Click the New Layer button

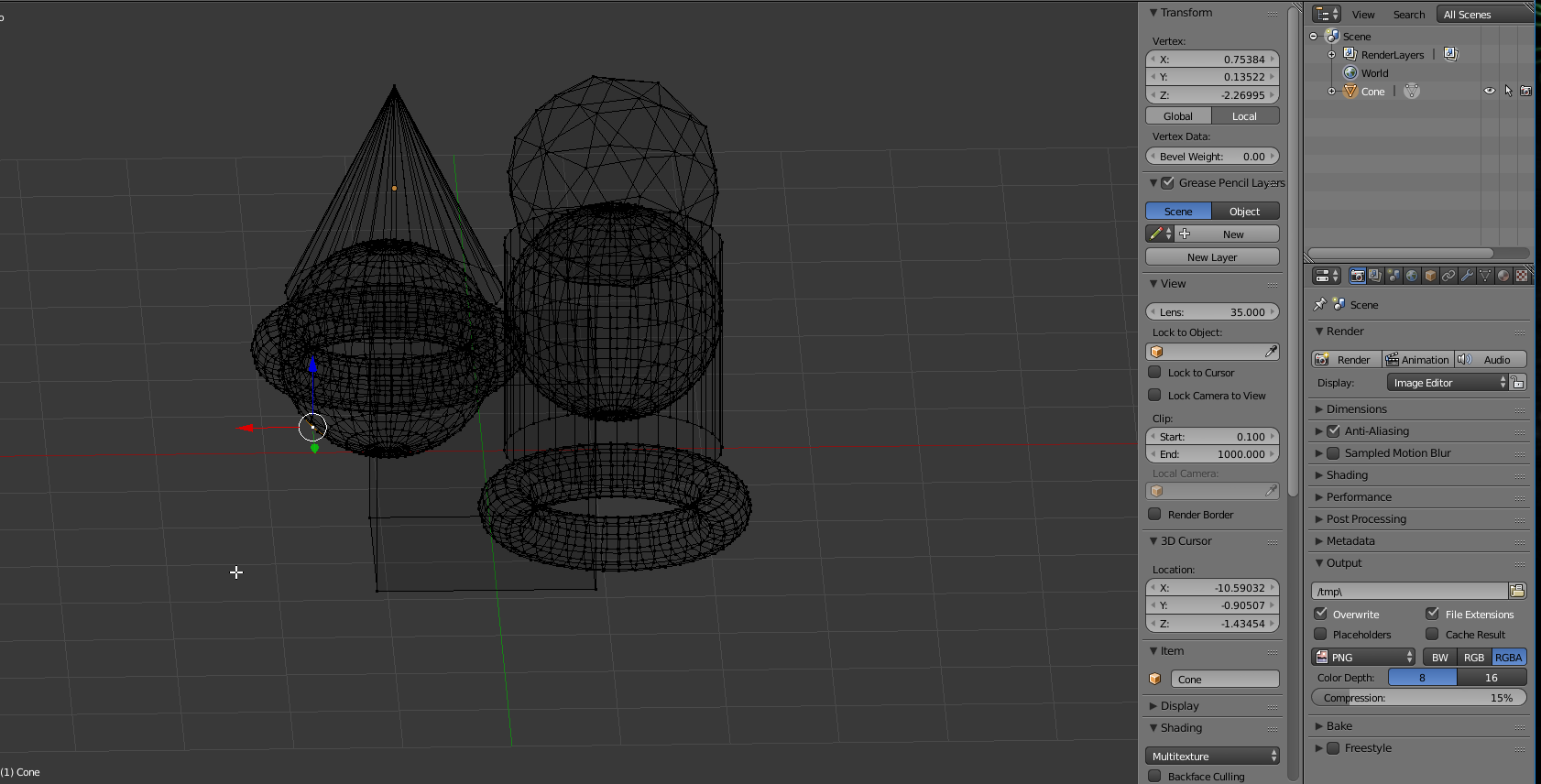(1212, 256)
